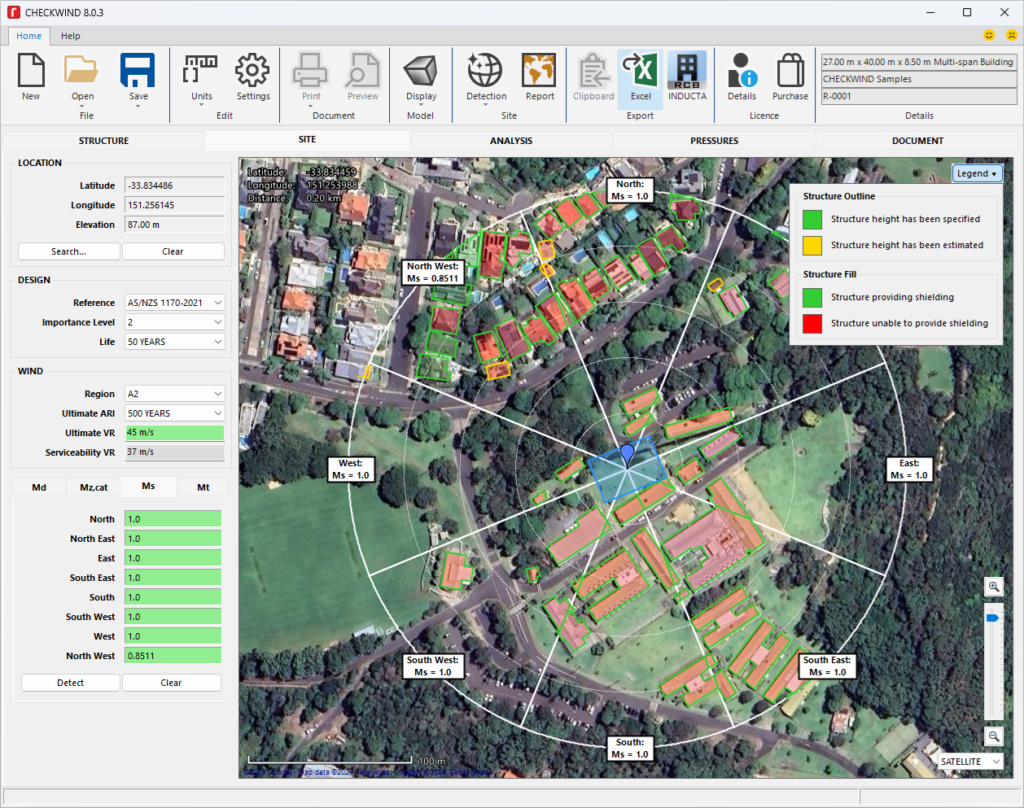Switch to the DOCUMENT tab
Viewport: 1024px width, 808px height.
click(x=918, y=140)
